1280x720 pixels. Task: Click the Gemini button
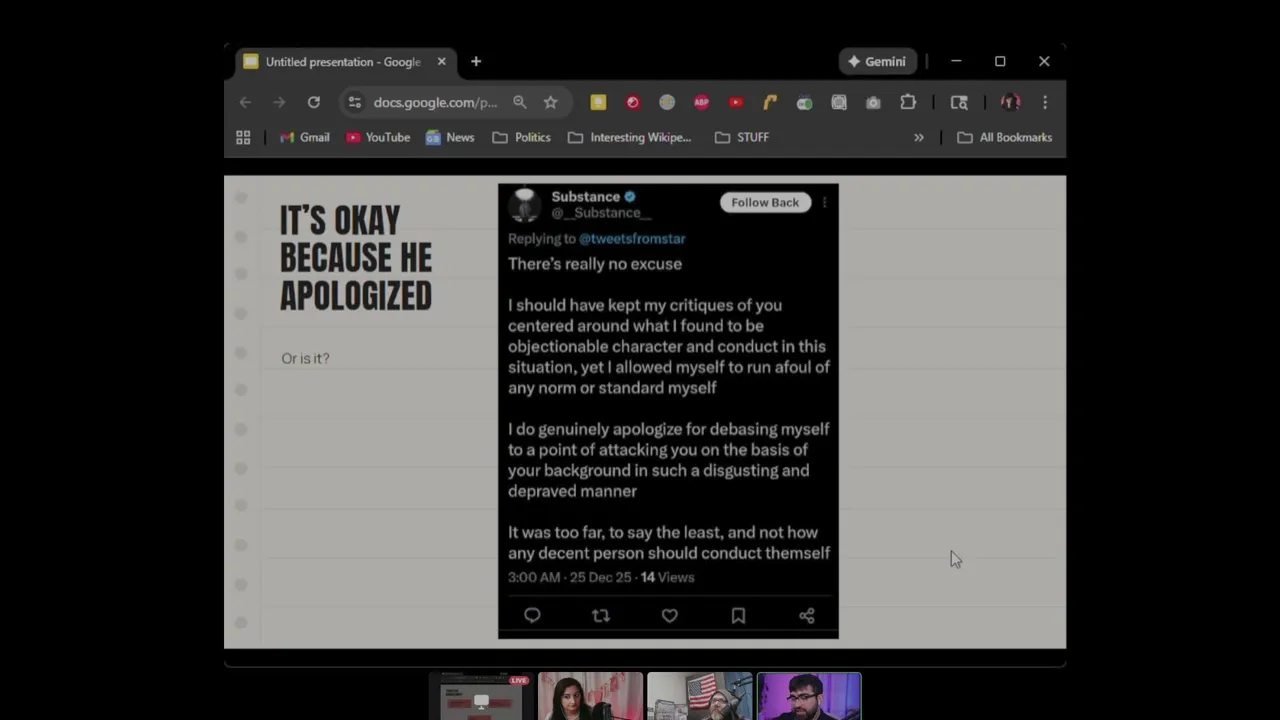click(x=876, y=62)
